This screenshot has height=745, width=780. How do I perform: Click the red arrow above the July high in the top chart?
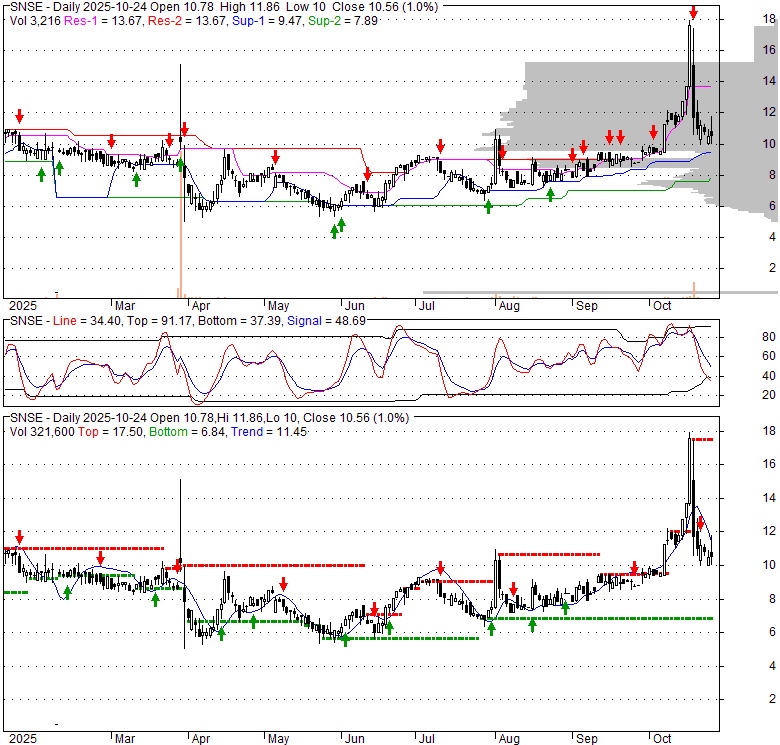coord(439,146)
